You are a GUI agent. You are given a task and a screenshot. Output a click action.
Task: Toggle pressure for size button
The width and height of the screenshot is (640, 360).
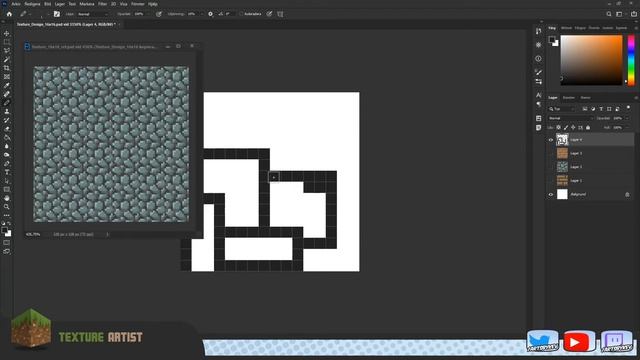[x=269, y=14]
